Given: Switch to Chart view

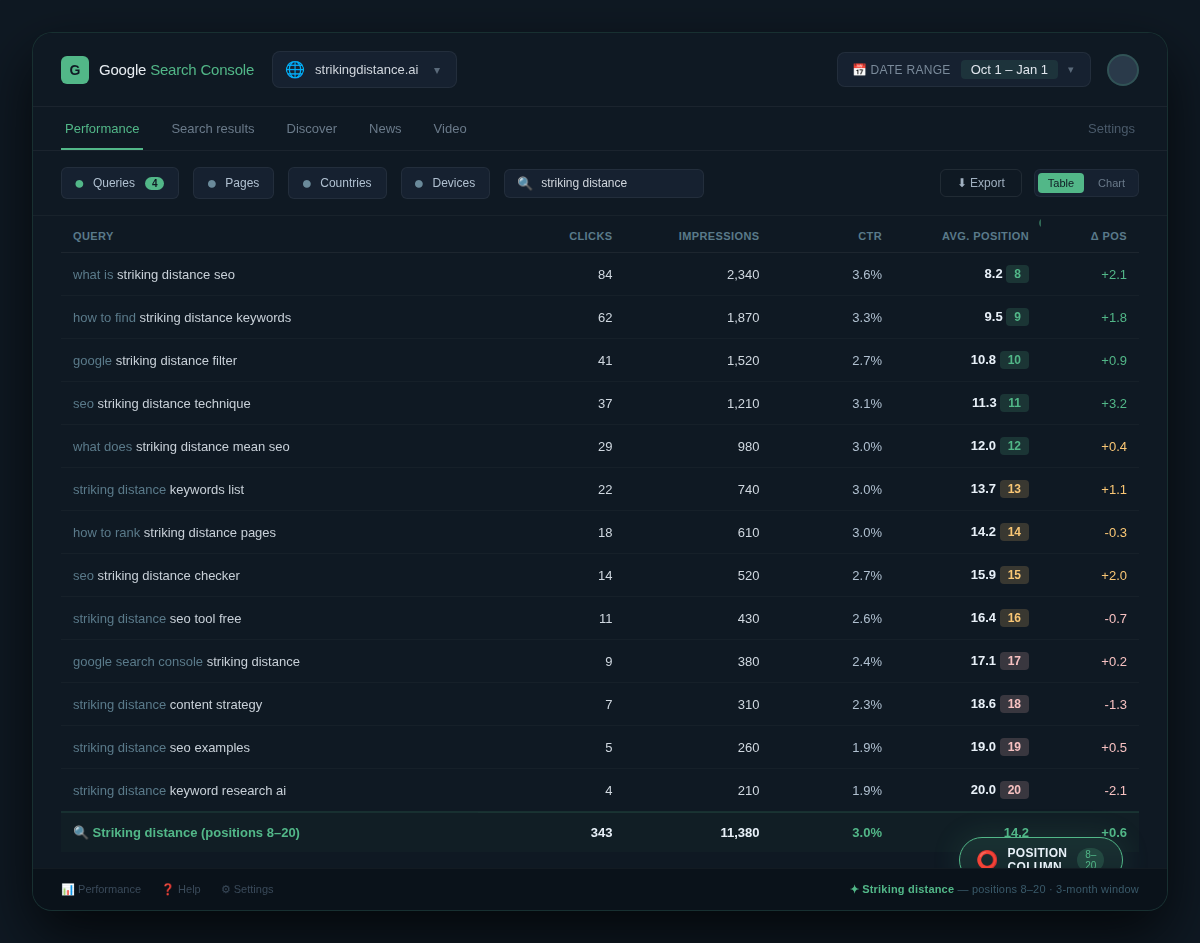Looking at the screenshot, I should 1111,183.
